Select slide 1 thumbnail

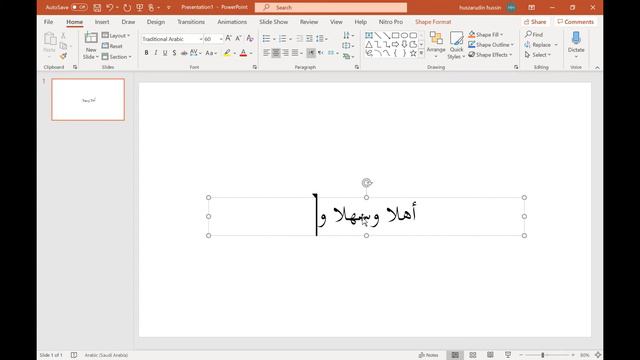pos(88,100)
